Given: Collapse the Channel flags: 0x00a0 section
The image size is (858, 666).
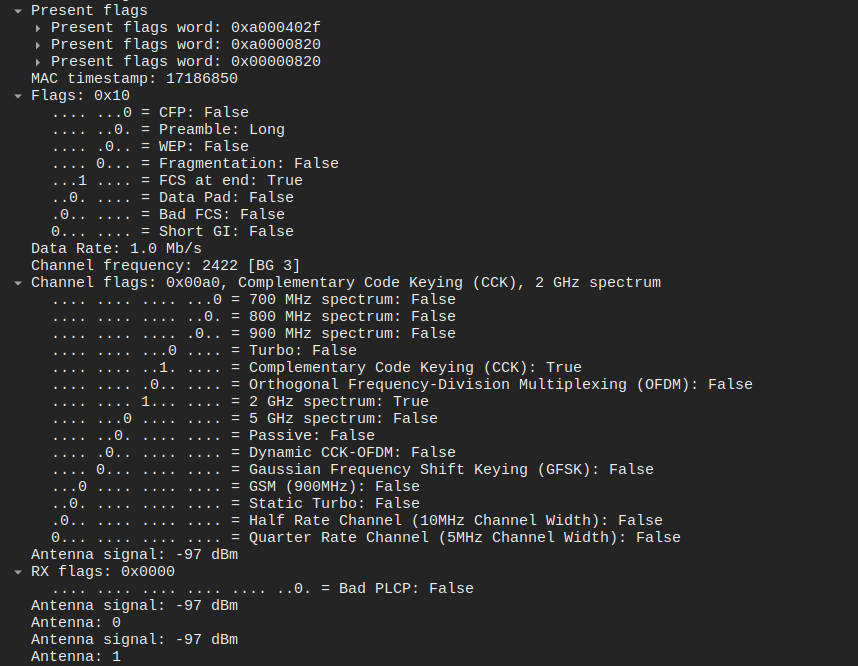Looking at the screenshot, I should pyautogui.click(x=18, y=283).
